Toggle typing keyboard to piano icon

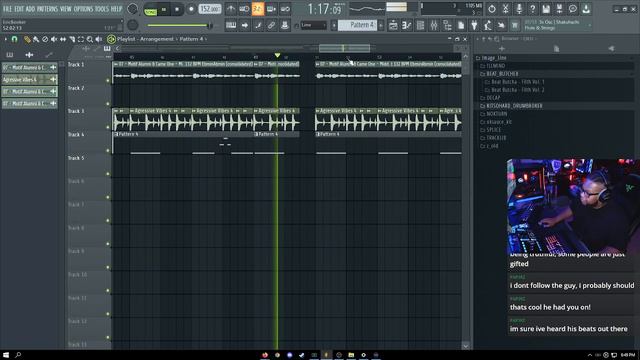pos(231,25)
